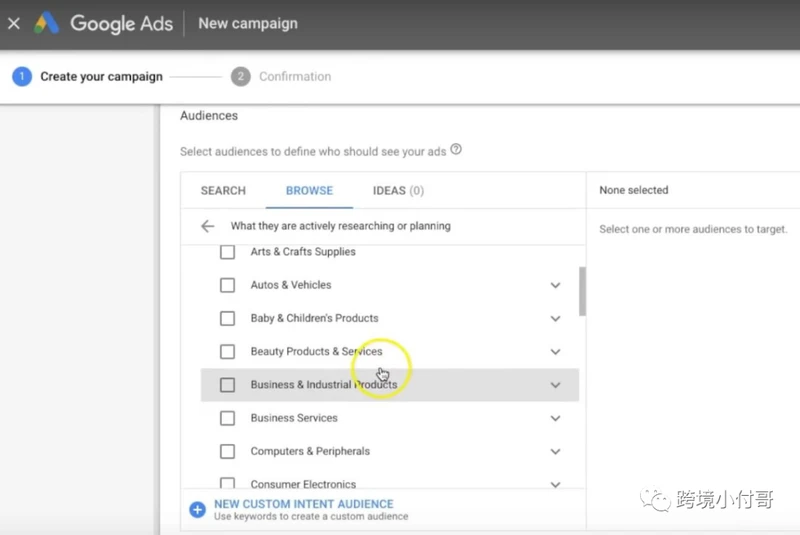Tick the Autos & Vehicles checkbox
This screenshot has width=800, height=535.
[x=228, y=285]
